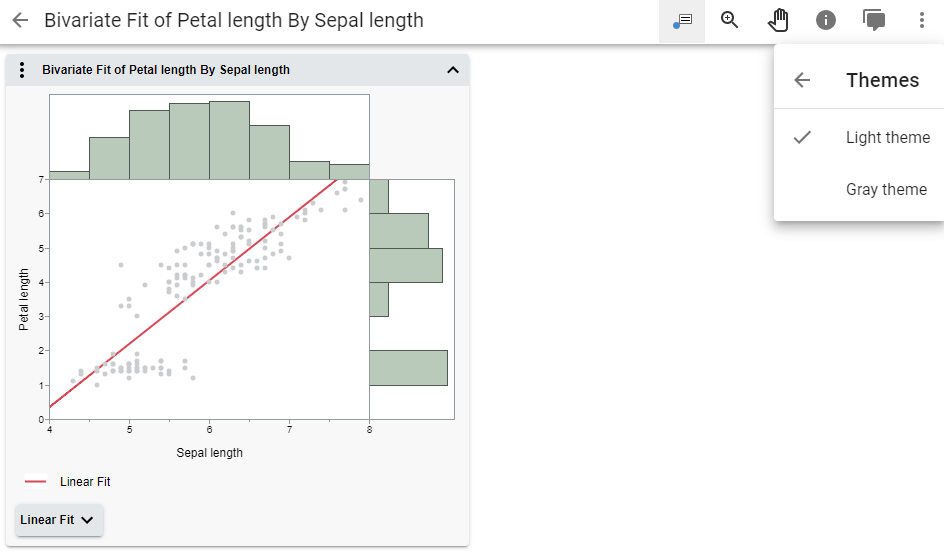Click the Petal length axis label
Viewport: 944px width, 556px height.
click(x=24, y=299)
